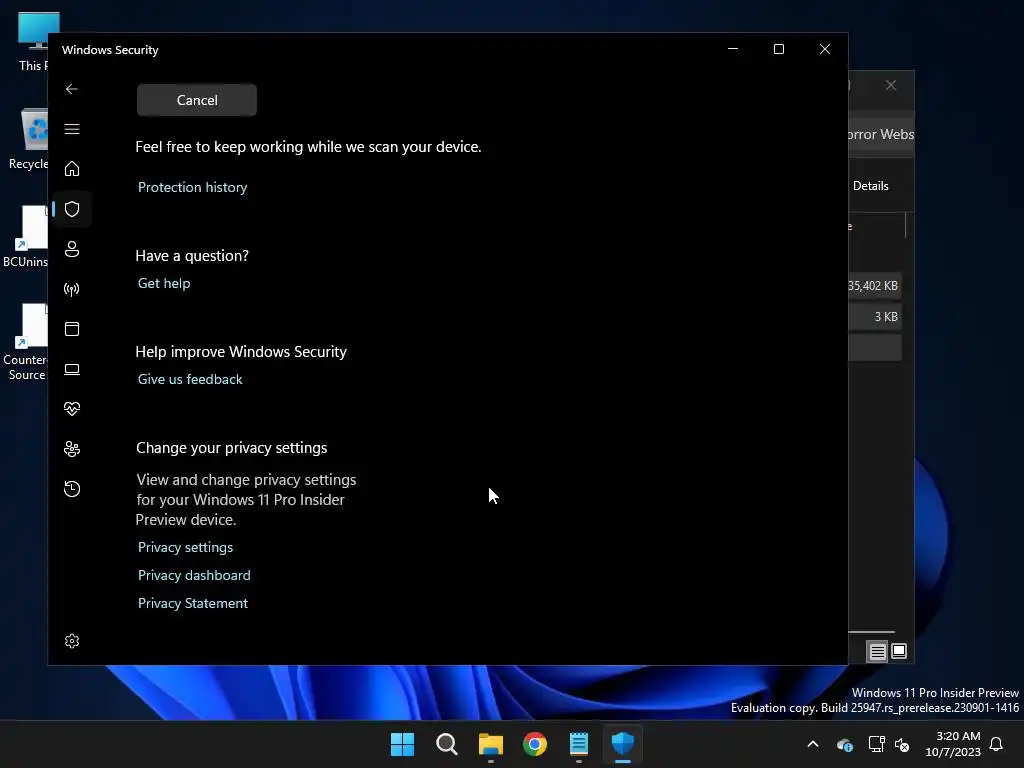Open the Protection history link

tap(193, 187)
